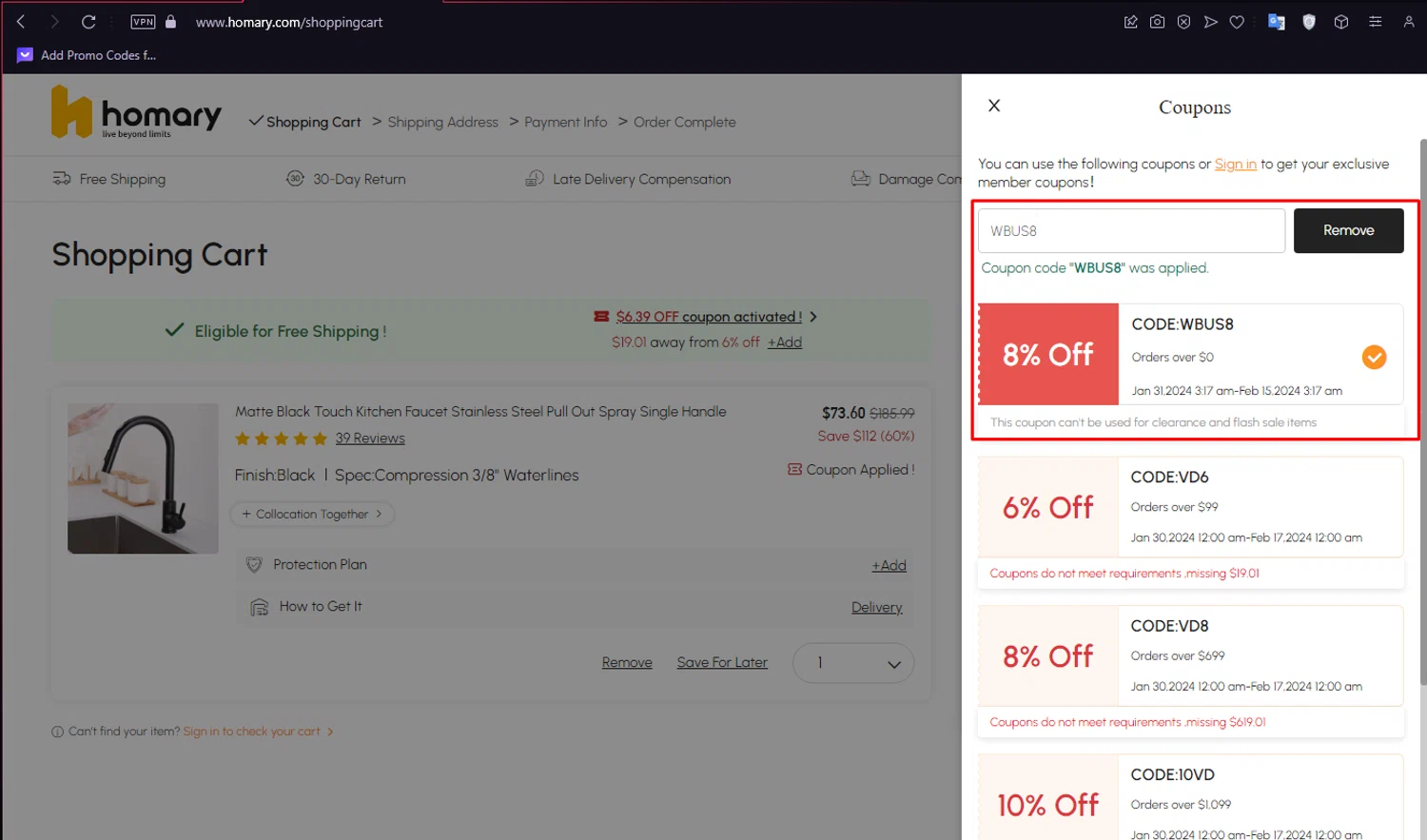Remove the applied WBUS8 coupon
This screenshot has width=1427, height=840.
tap(1348, 230)
